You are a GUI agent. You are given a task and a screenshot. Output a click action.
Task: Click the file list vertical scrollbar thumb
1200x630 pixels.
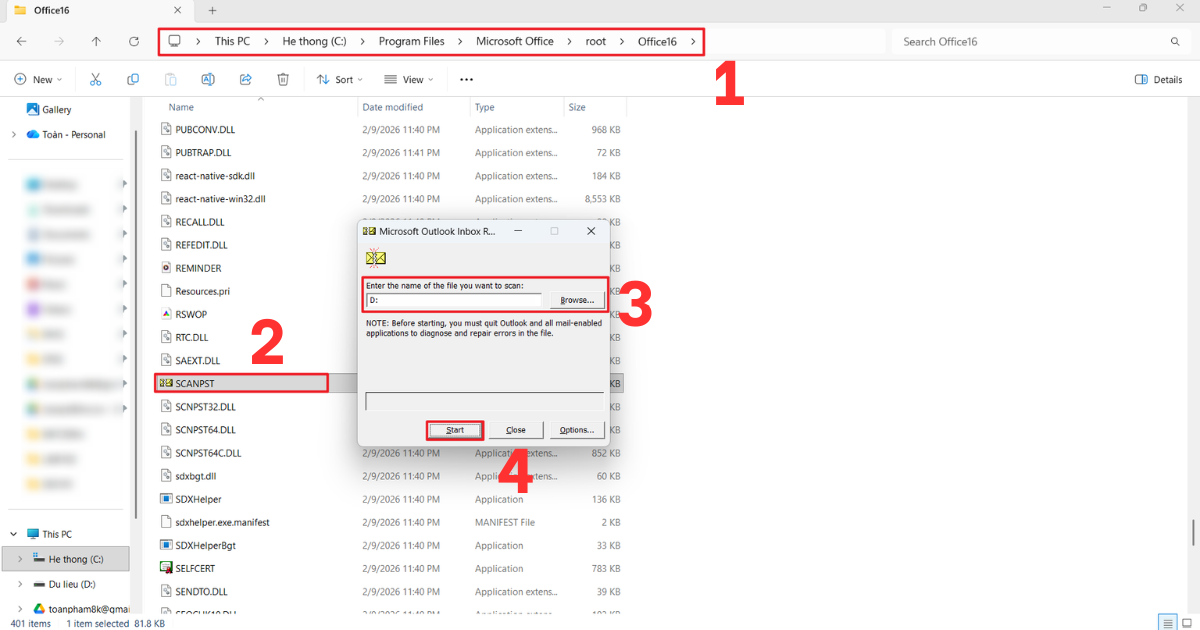pos(1191,533)
